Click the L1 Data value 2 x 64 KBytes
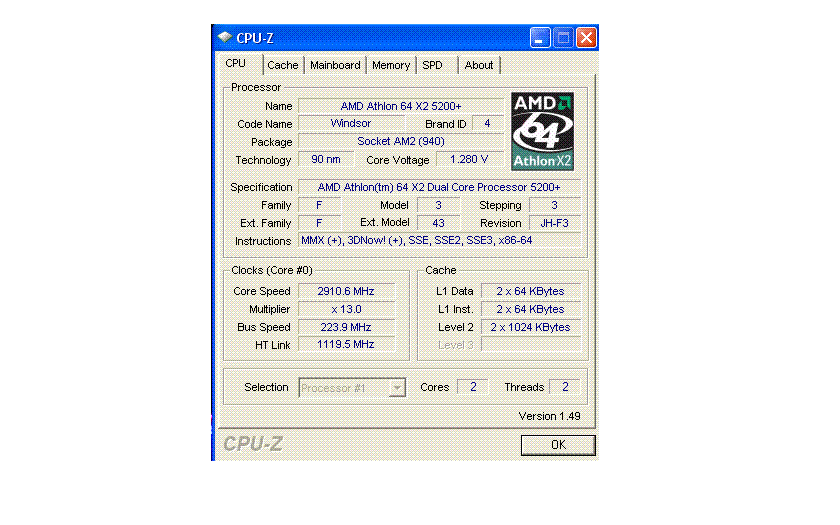The image size is (840, 525). pyautogui.click(x=530, y=291)
